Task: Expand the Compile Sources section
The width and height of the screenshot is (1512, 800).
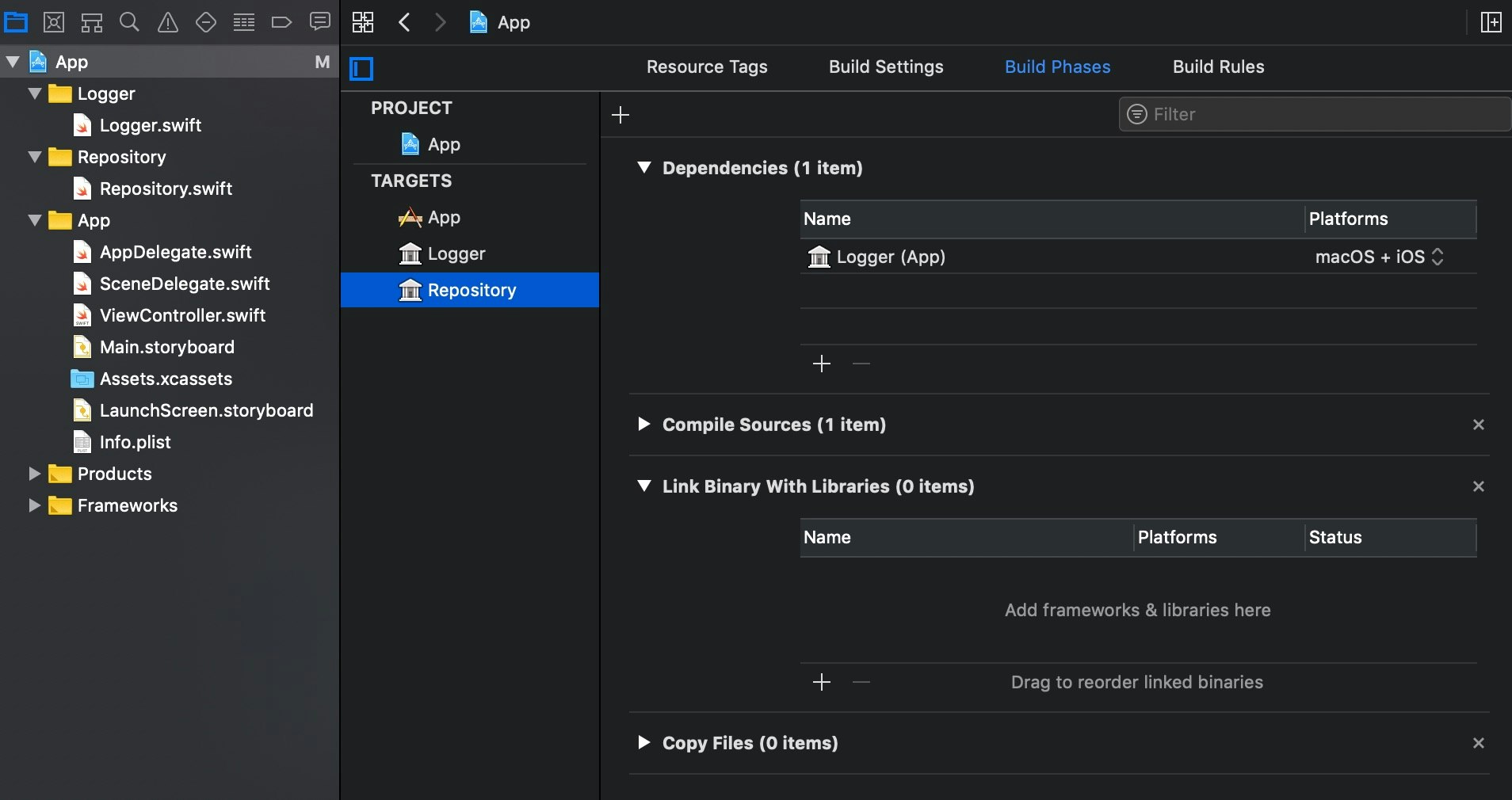Action: tap(644, 425)
